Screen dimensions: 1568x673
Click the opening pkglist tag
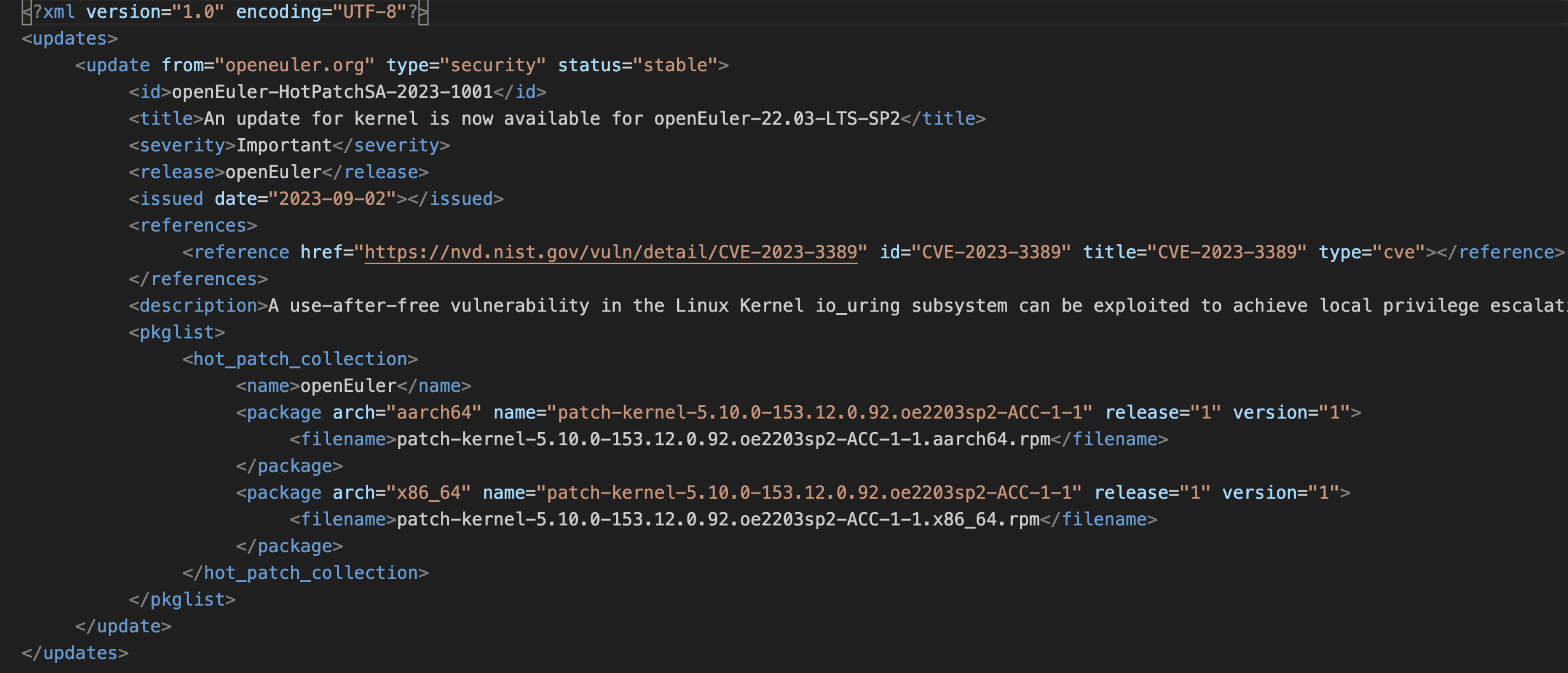pos(177,333)
